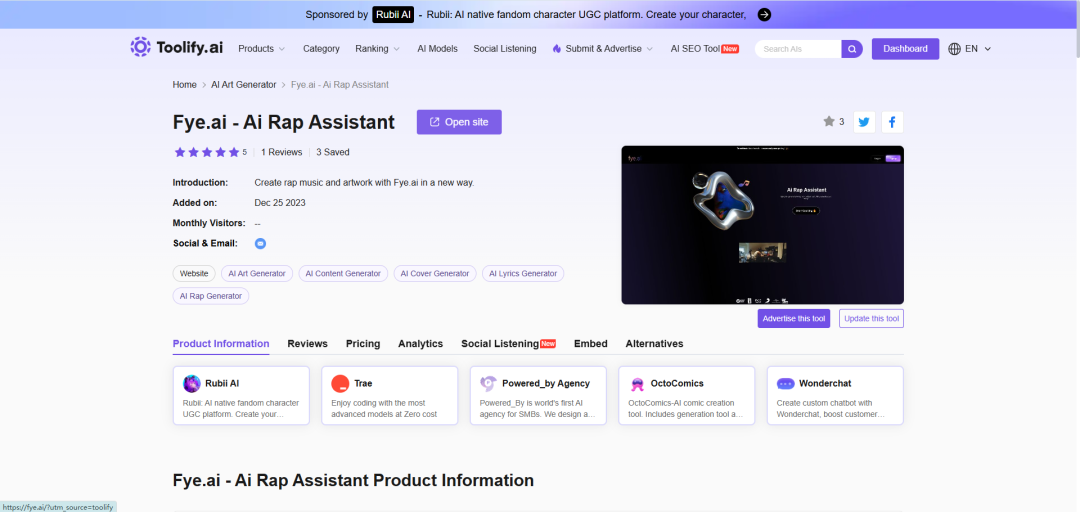This screenshot has width=1080, height=512.
Task: Click the Dashboard button
Action: click(905, 49)
